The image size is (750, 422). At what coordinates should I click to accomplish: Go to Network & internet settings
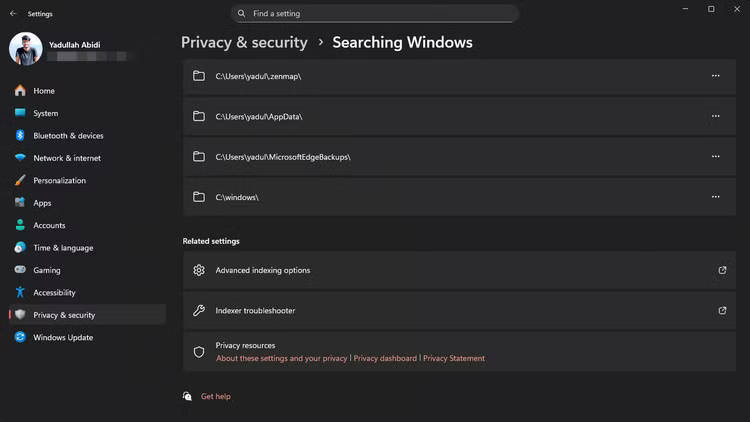pyautogui.click(x=66, y=158)
